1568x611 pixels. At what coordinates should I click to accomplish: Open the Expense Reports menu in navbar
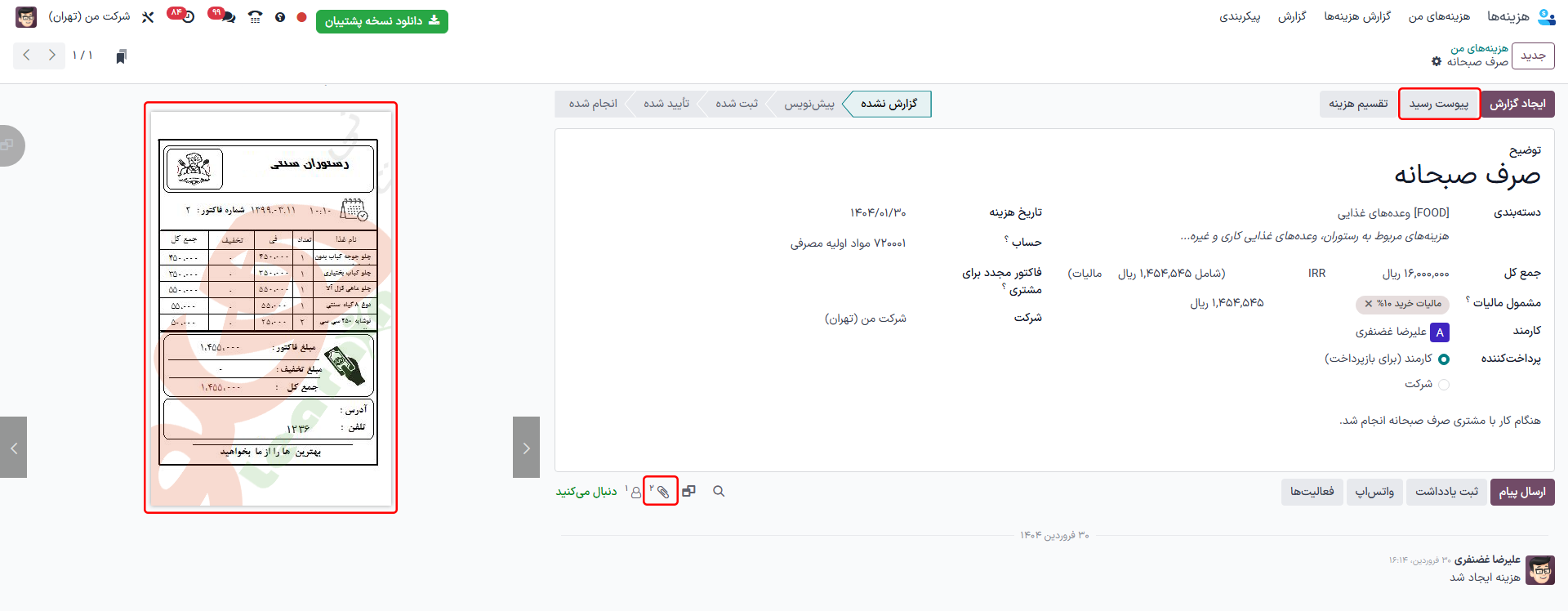[x=1356, y=16]
